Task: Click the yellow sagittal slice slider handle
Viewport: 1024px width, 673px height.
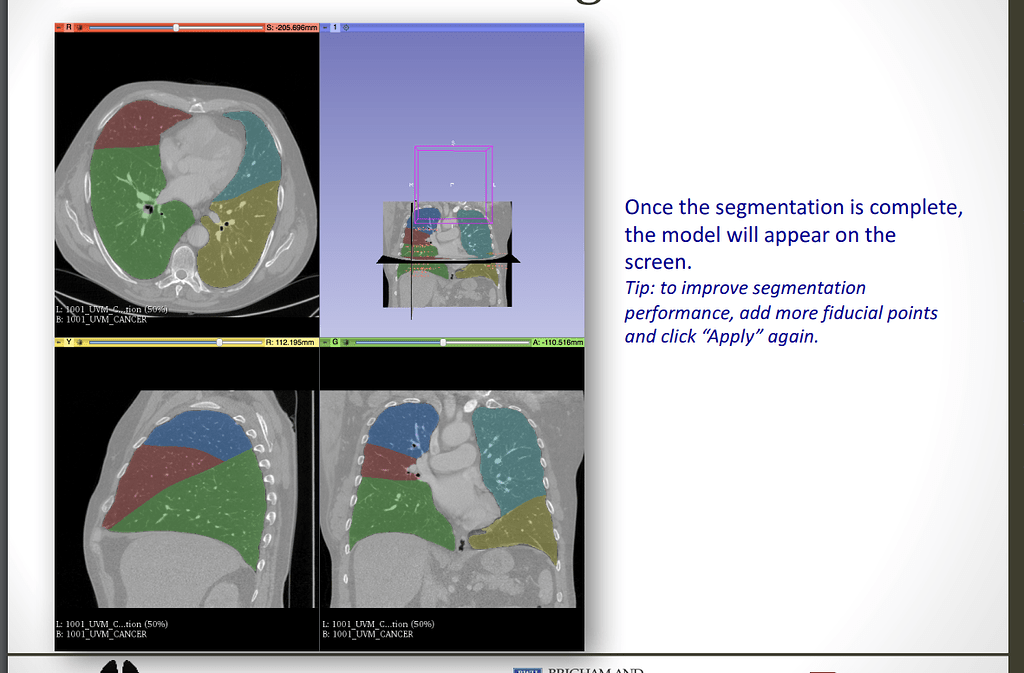Action: [x=220, y=341]
